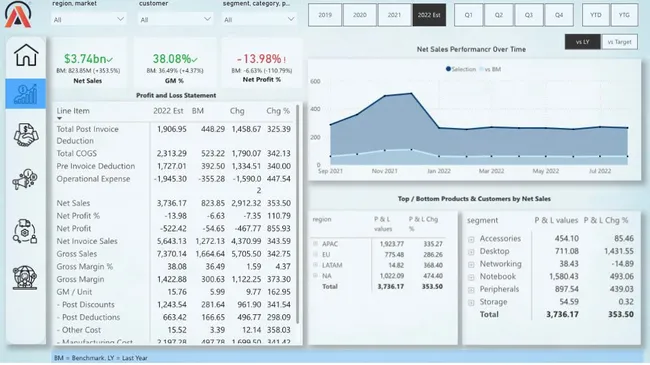
Task: Select the Net Invoice Sales row label
Action: 87,241
